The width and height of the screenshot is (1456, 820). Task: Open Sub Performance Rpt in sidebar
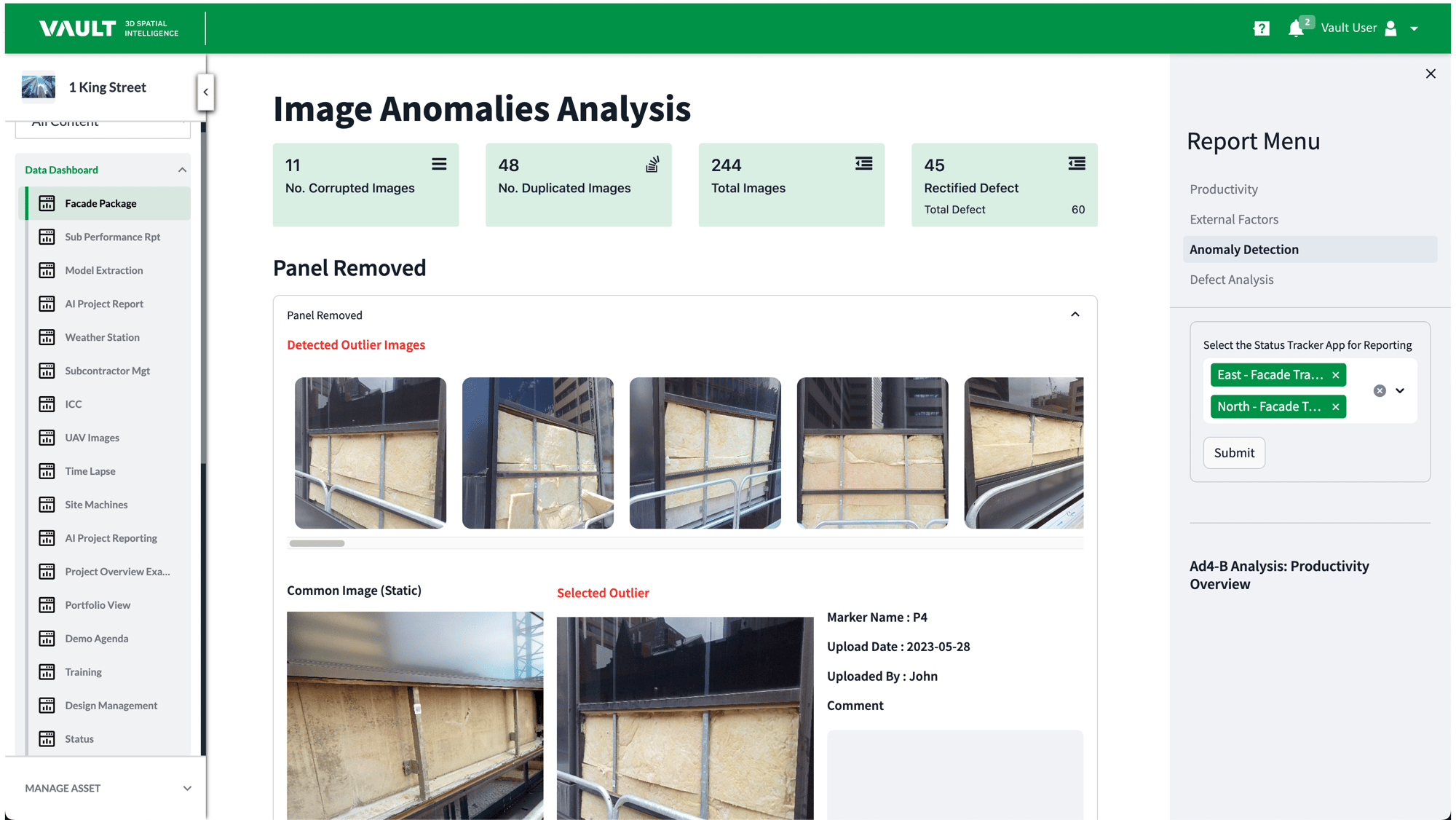tap(108, 237)
